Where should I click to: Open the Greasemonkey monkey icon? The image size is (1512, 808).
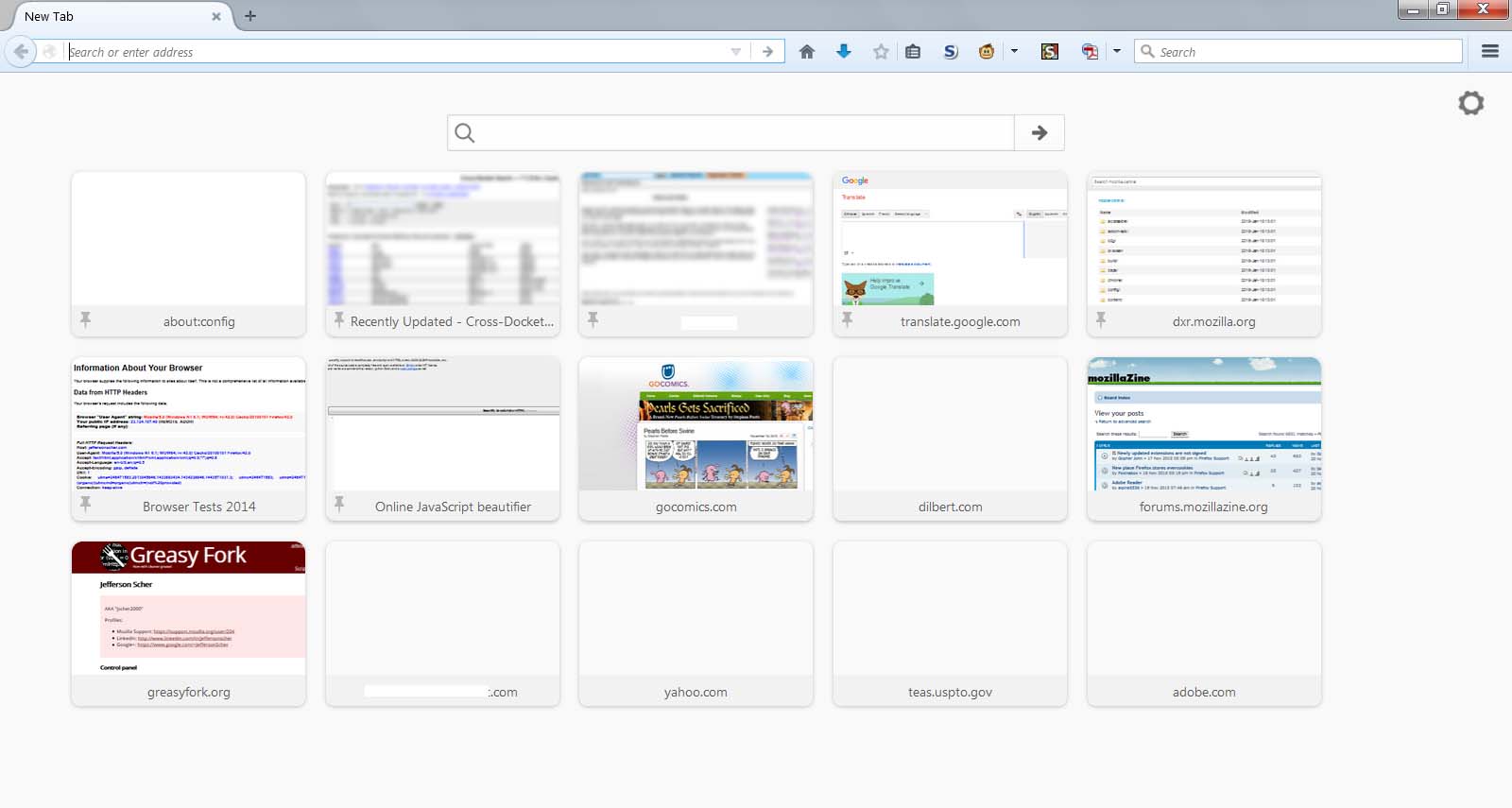click(x=987, y=52)
